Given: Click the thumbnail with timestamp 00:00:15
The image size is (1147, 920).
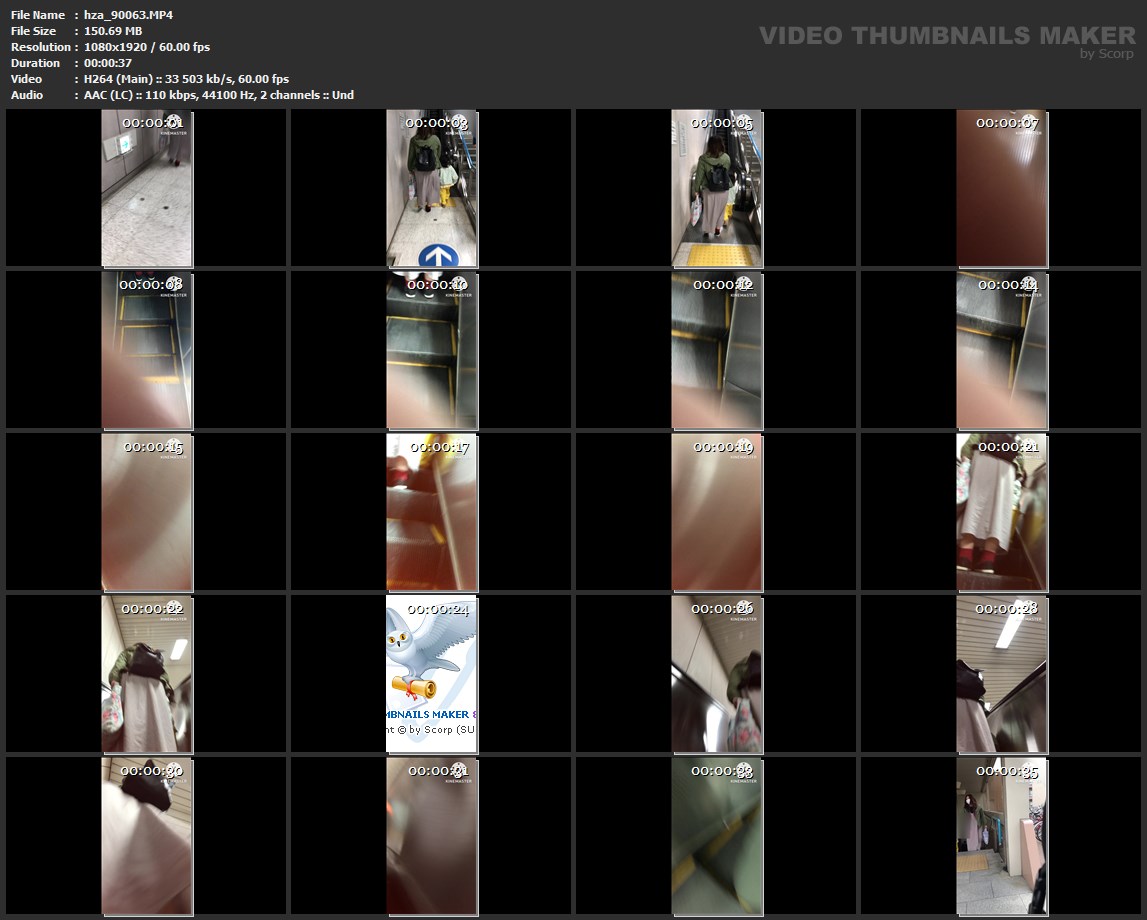Looking at the screenshot, I should [x=146, y=512].
